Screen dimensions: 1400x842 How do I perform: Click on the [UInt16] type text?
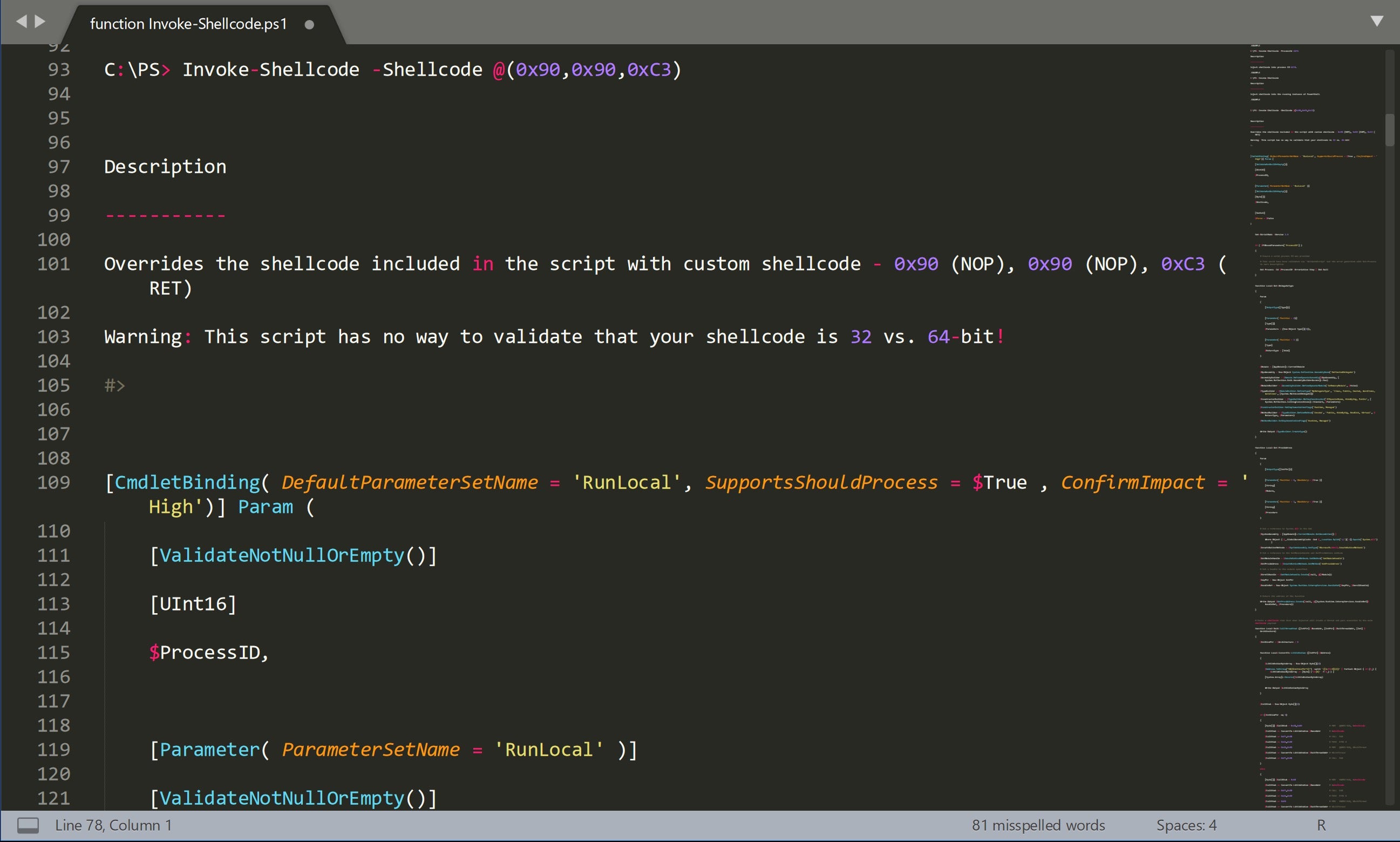[193, 603]
